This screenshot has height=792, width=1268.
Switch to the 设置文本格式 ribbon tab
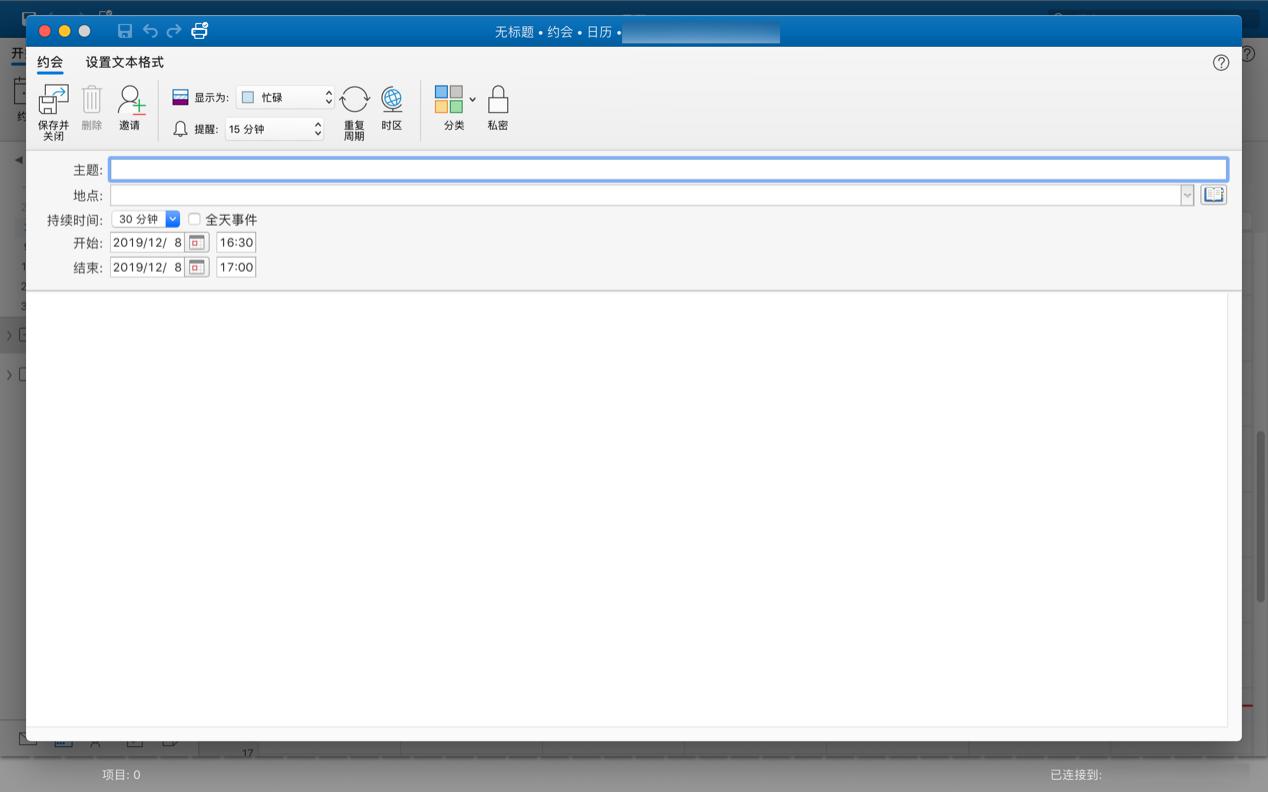click(122, 62)
